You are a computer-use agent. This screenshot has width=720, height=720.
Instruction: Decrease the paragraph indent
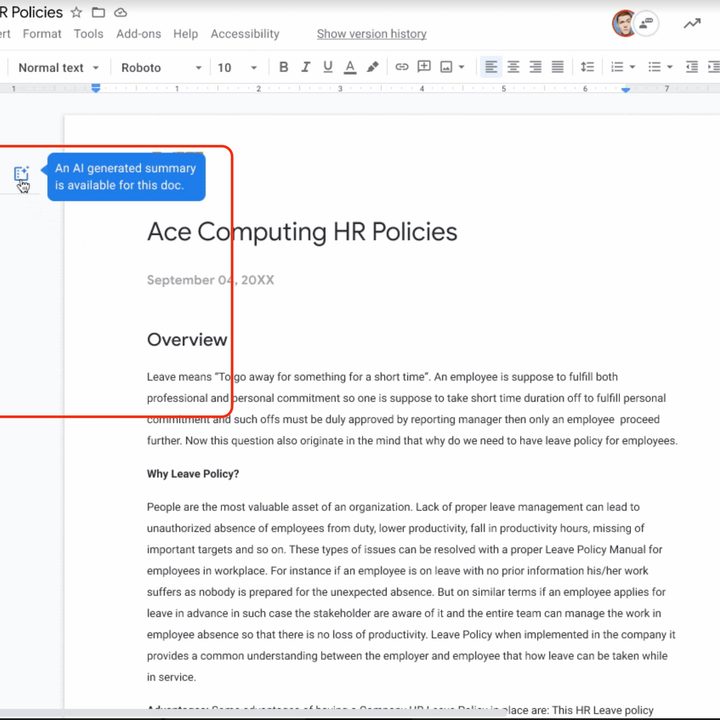click(692, 68)
